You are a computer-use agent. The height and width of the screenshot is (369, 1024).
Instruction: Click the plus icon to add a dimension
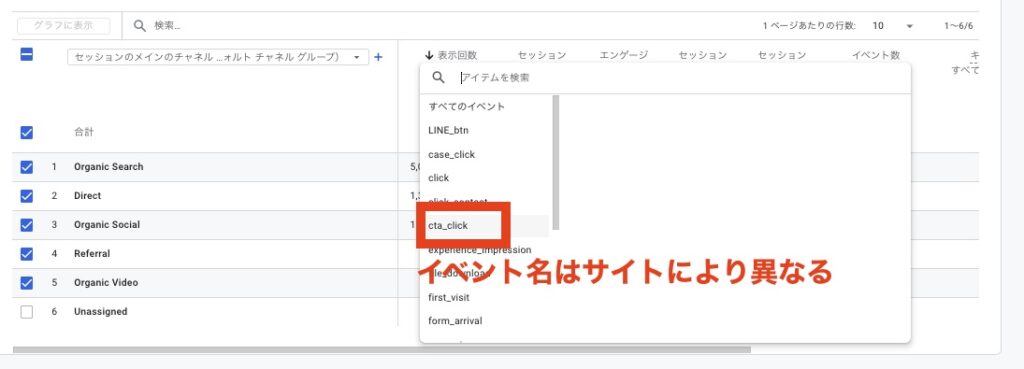point(378,57)
